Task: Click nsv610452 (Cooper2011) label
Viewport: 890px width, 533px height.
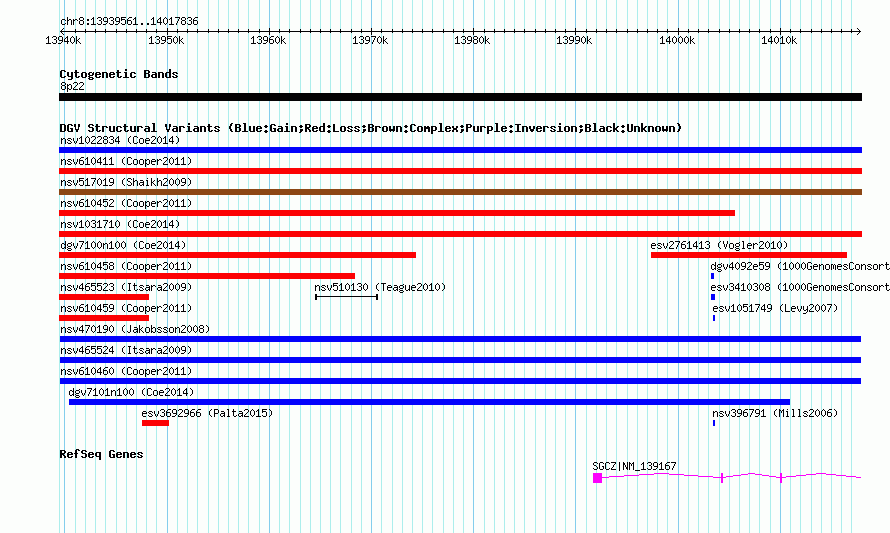Action: point(126,203)
